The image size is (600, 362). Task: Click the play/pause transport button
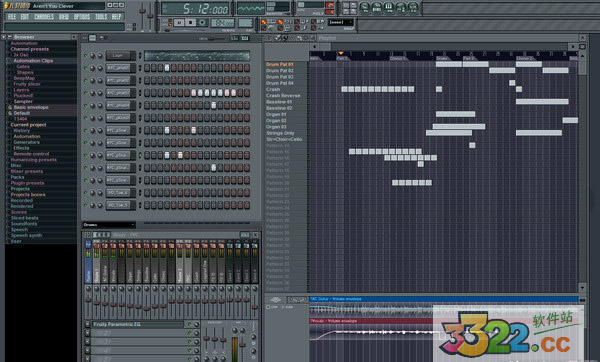click(179, 23)
